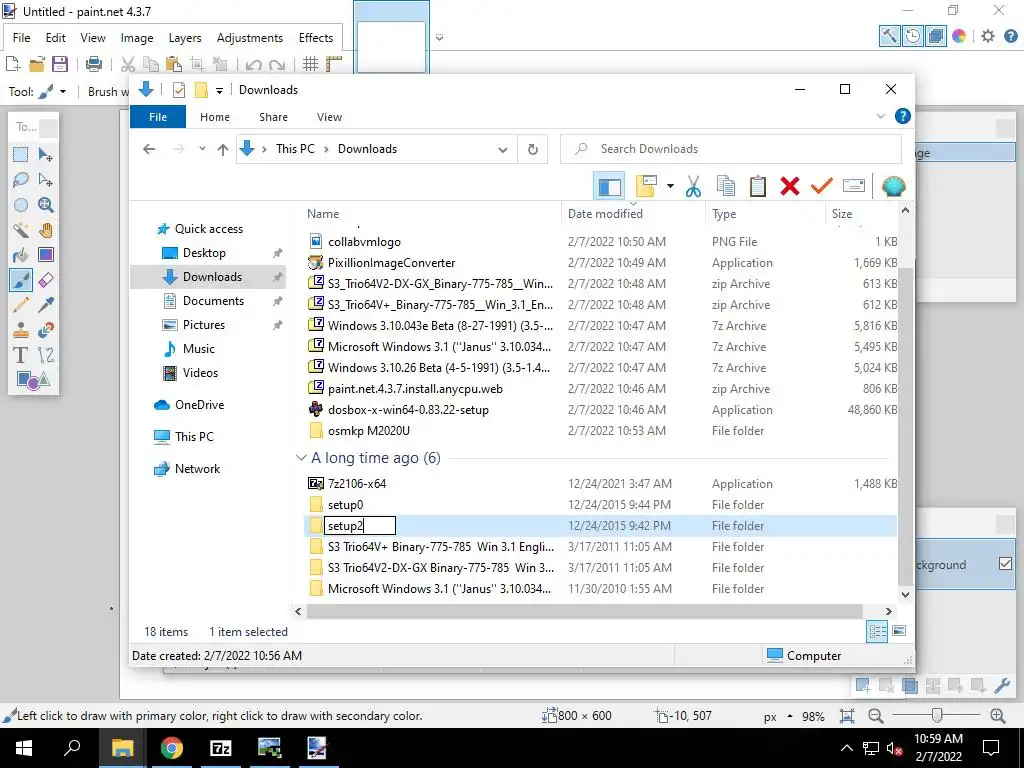Screen dimensions: 1024x768
Task: Search Downloads input field
Action: (x=731, y=149)
